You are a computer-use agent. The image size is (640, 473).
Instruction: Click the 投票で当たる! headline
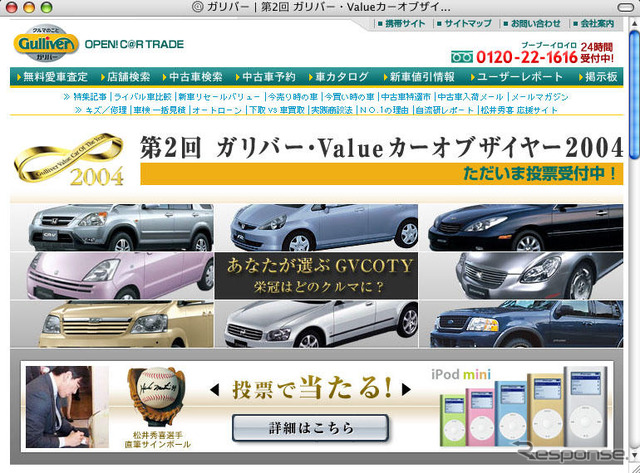point(311,388)
